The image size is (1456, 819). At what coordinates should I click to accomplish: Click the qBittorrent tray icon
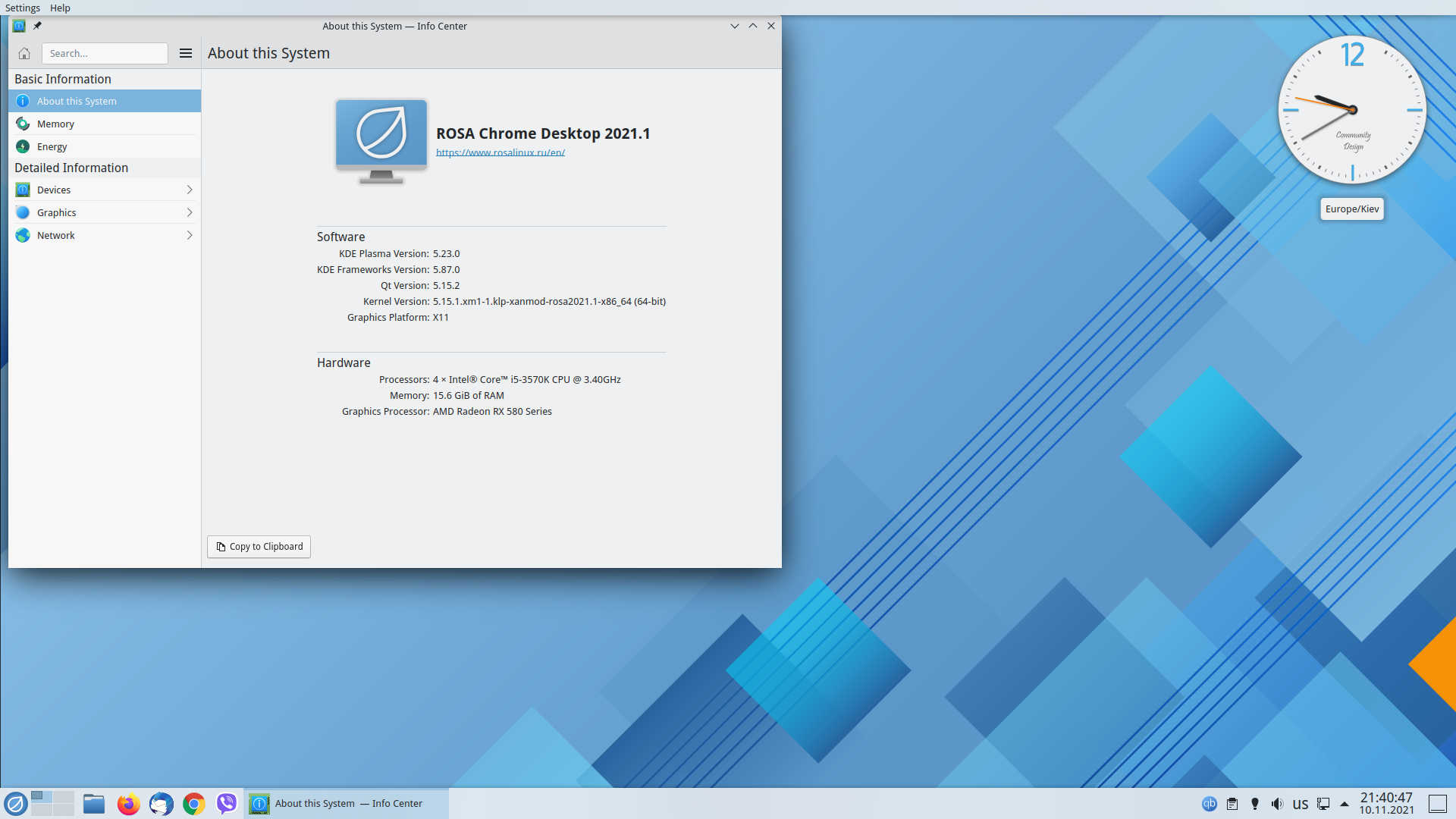pos(1210,804)
